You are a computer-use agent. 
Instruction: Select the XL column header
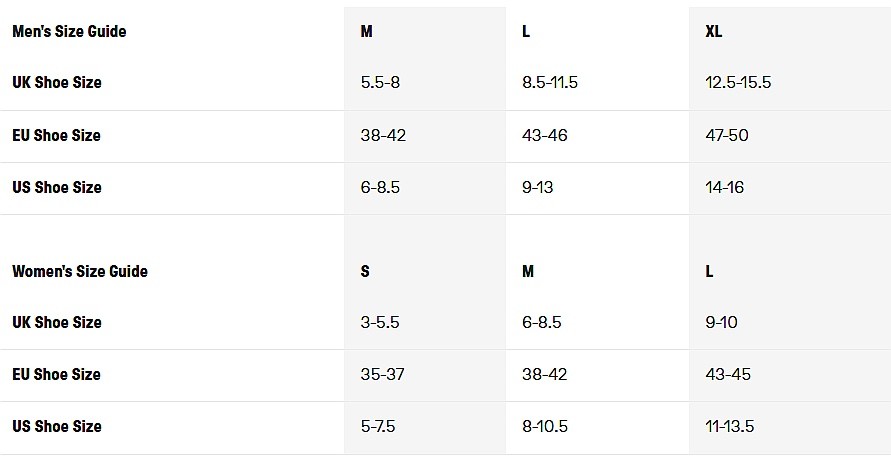(714, 31)
